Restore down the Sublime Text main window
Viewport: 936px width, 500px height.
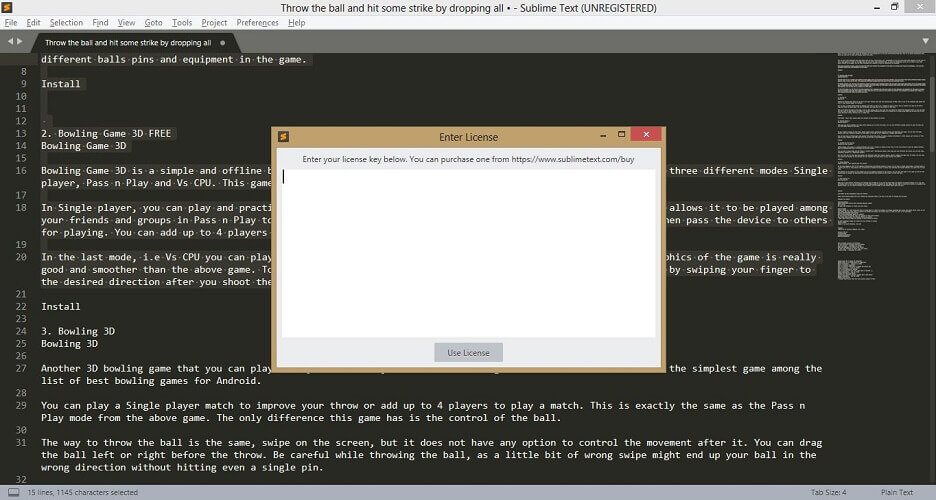click(894, 7)
